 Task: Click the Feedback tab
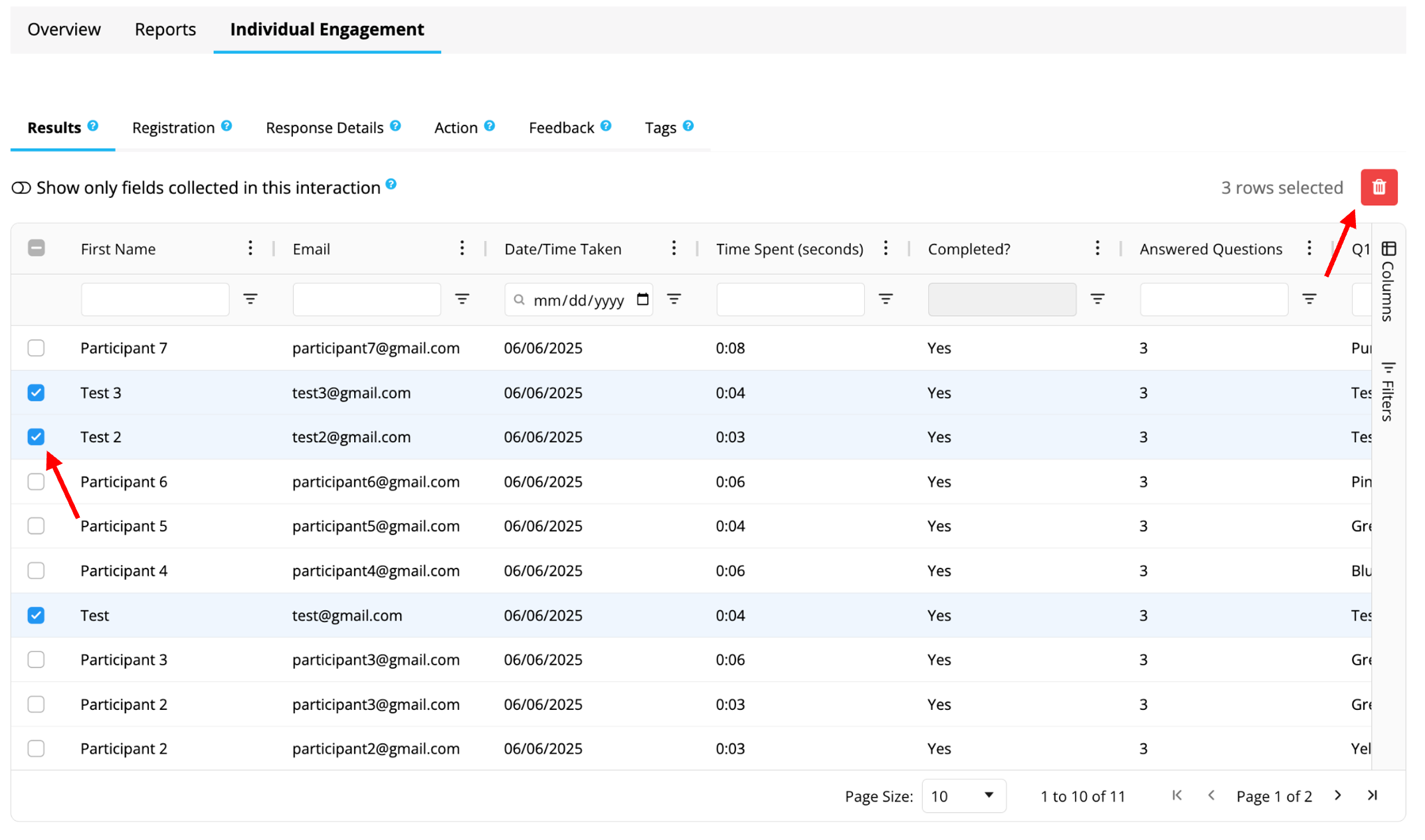coord(561,127)
